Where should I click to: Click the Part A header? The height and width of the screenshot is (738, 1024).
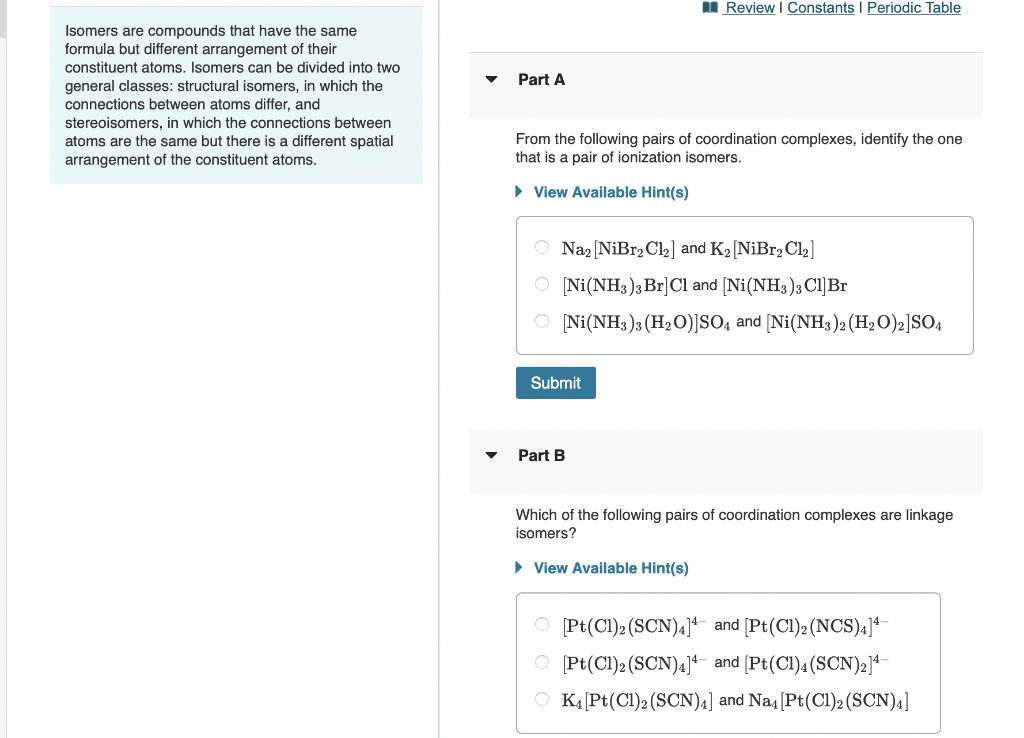point(541,79)
